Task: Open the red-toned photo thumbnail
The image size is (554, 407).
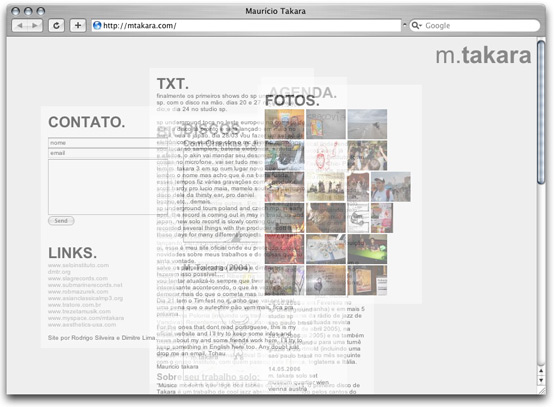Action: click(x=284, y=249)
